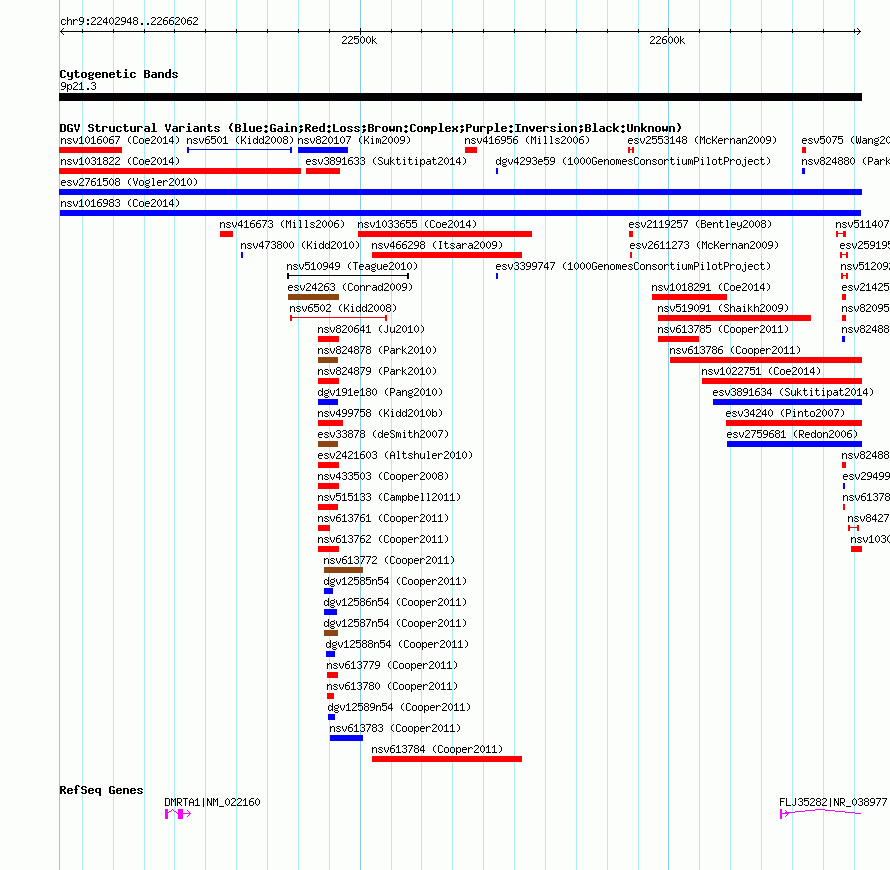
Task: Click esv2759681 (Redon2006) label
Action: (792, 434)
